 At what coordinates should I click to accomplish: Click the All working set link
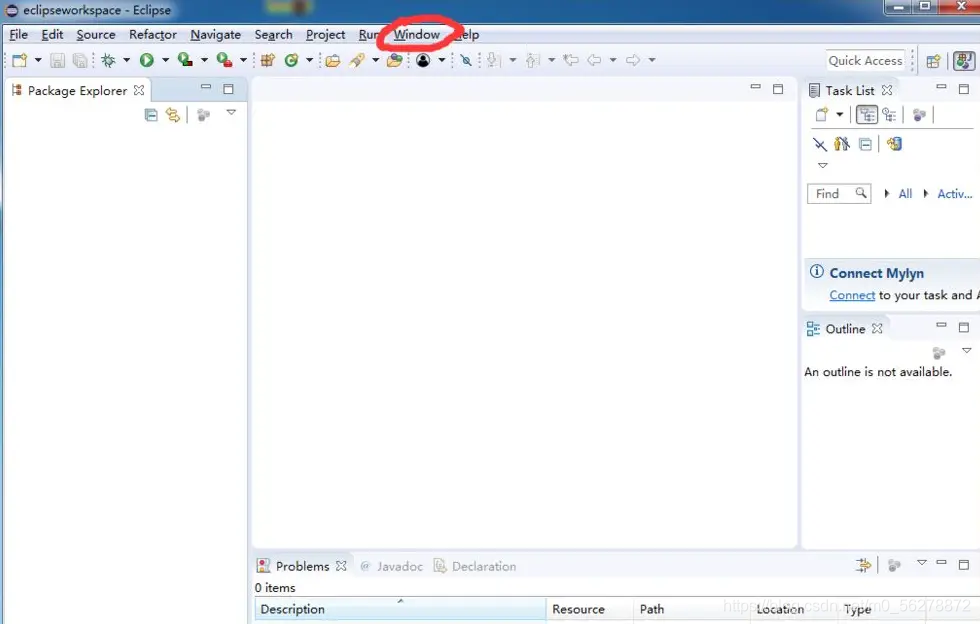(x=905, y=194)
